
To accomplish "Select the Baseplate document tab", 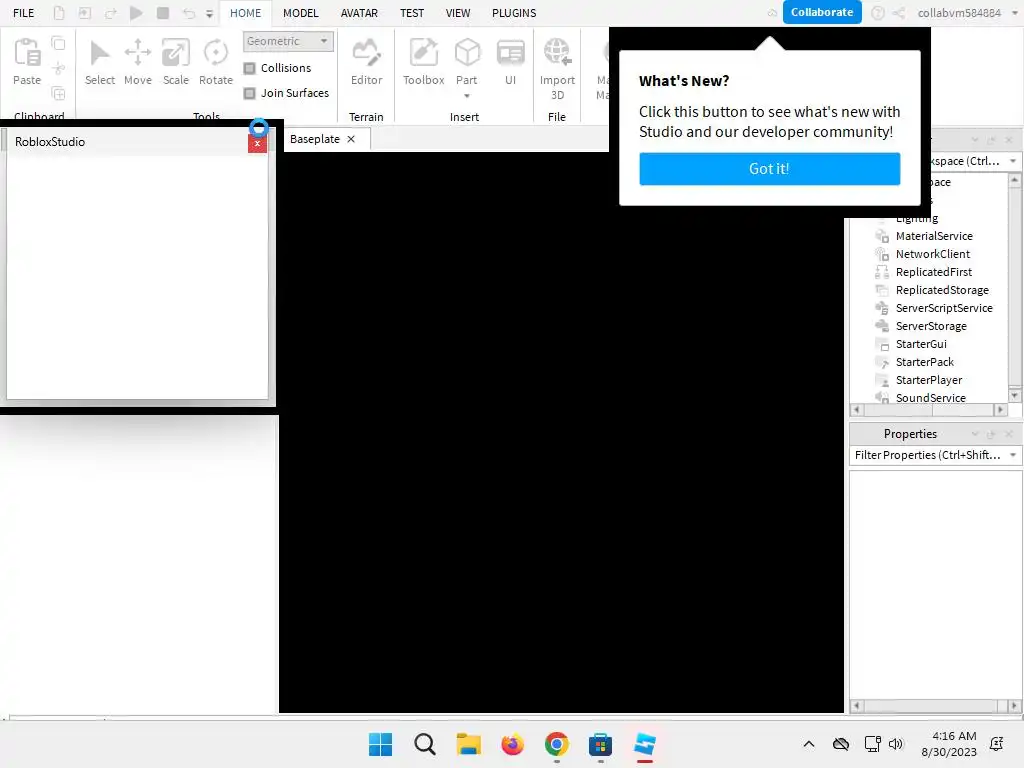I will 315,139.
